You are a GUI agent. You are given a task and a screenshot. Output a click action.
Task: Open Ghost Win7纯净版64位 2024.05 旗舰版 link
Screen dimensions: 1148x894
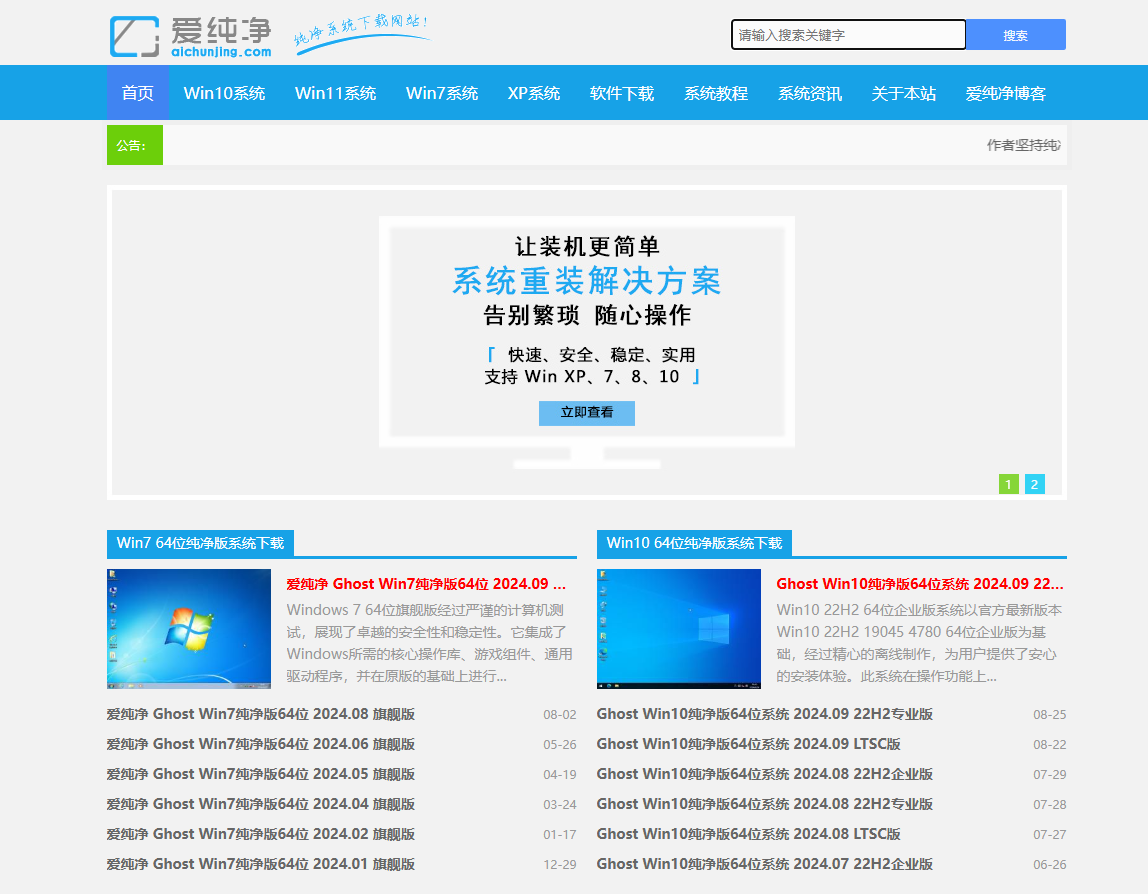261,774
